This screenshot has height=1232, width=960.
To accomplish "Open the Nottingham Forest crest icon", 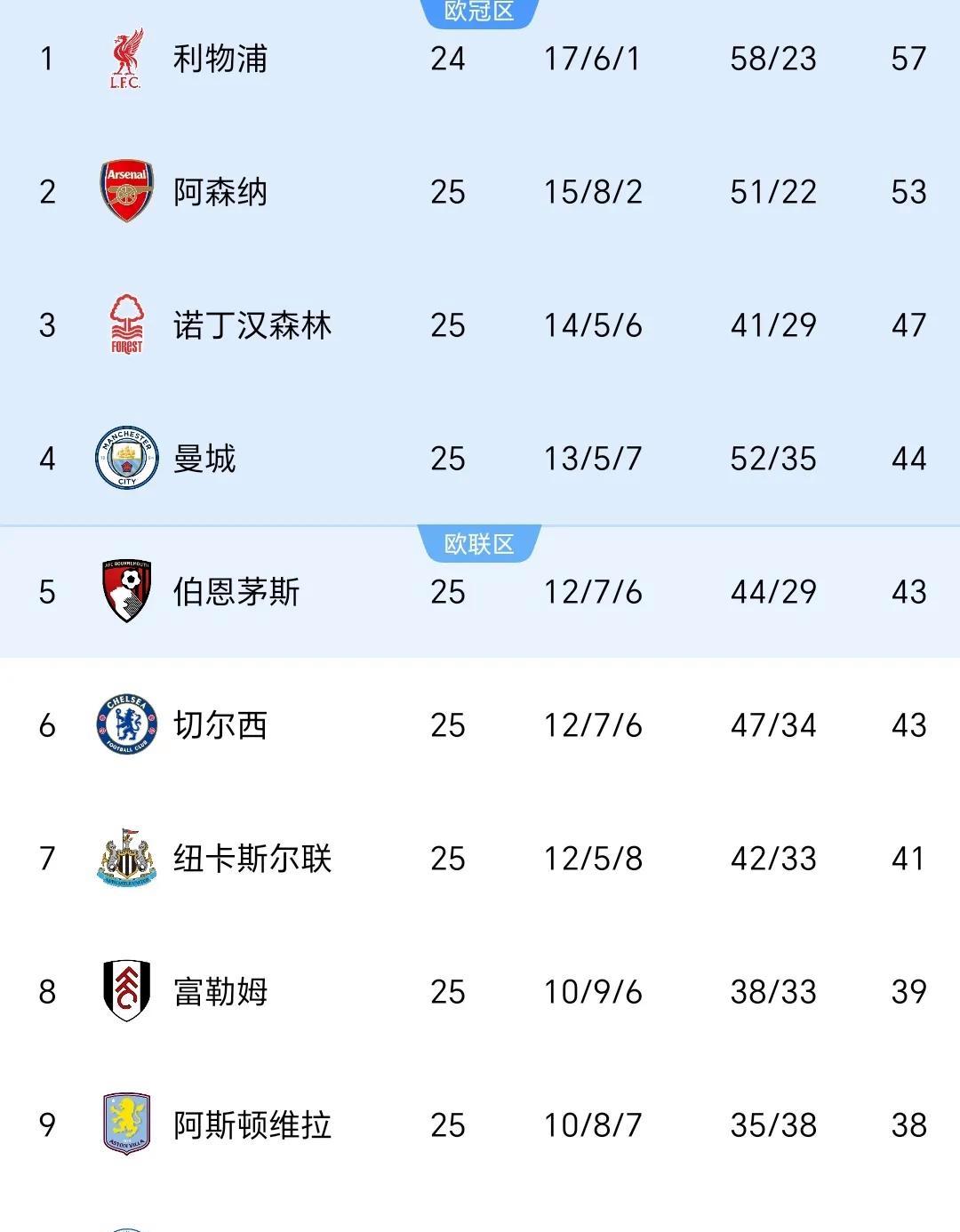I will pos(126,324).
